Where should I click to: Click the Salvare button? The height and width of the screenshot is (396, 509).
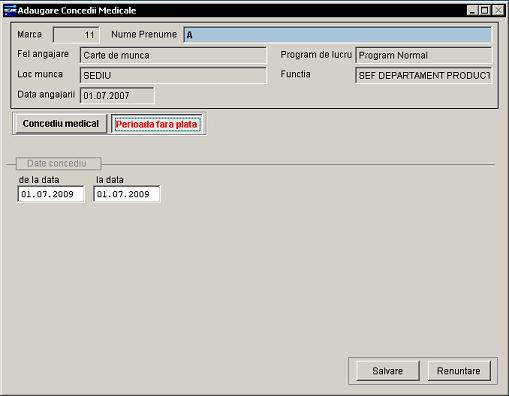(x=388, y=371)
